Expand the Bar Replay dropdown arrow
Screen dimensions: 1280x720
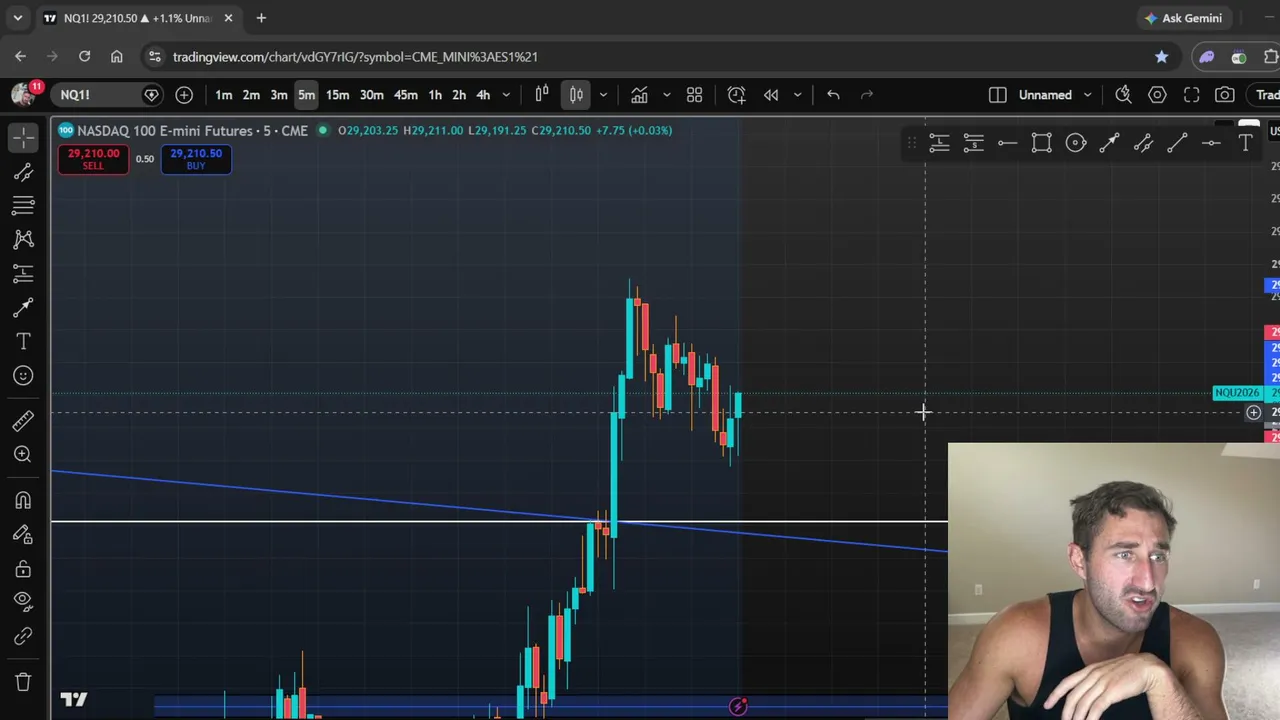[x=797, y=95]
